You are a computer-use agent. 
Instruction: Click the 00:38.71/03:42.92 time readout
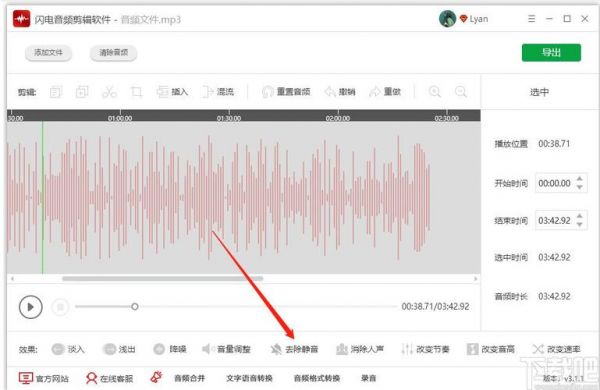pos(435,306)
